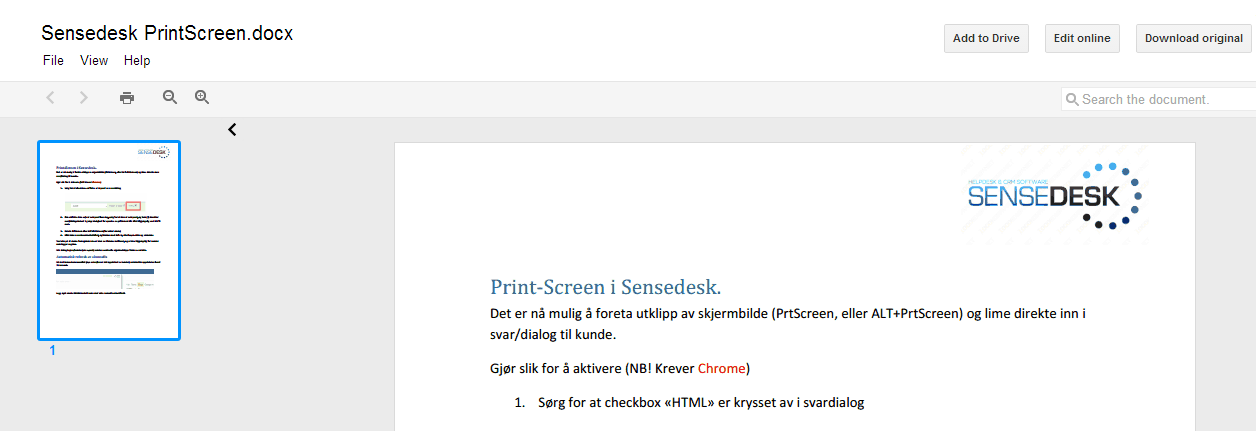Image resolution: width=1256 pixels, height=431 pixels.
Task: Click page number 1 under thumbnail
Action: pyautogui.click(x=53, y=351)
